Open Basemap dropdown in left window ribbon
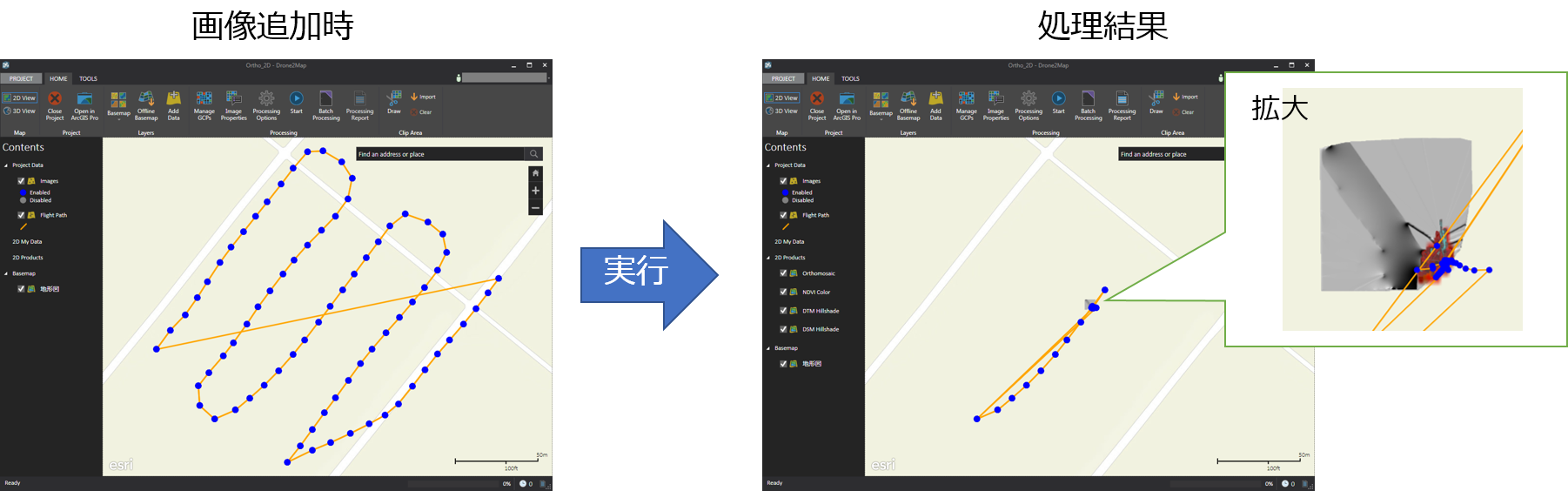The width and height of the screenshot is (1568, 491). pyautogui.click(x=118, y=105)
